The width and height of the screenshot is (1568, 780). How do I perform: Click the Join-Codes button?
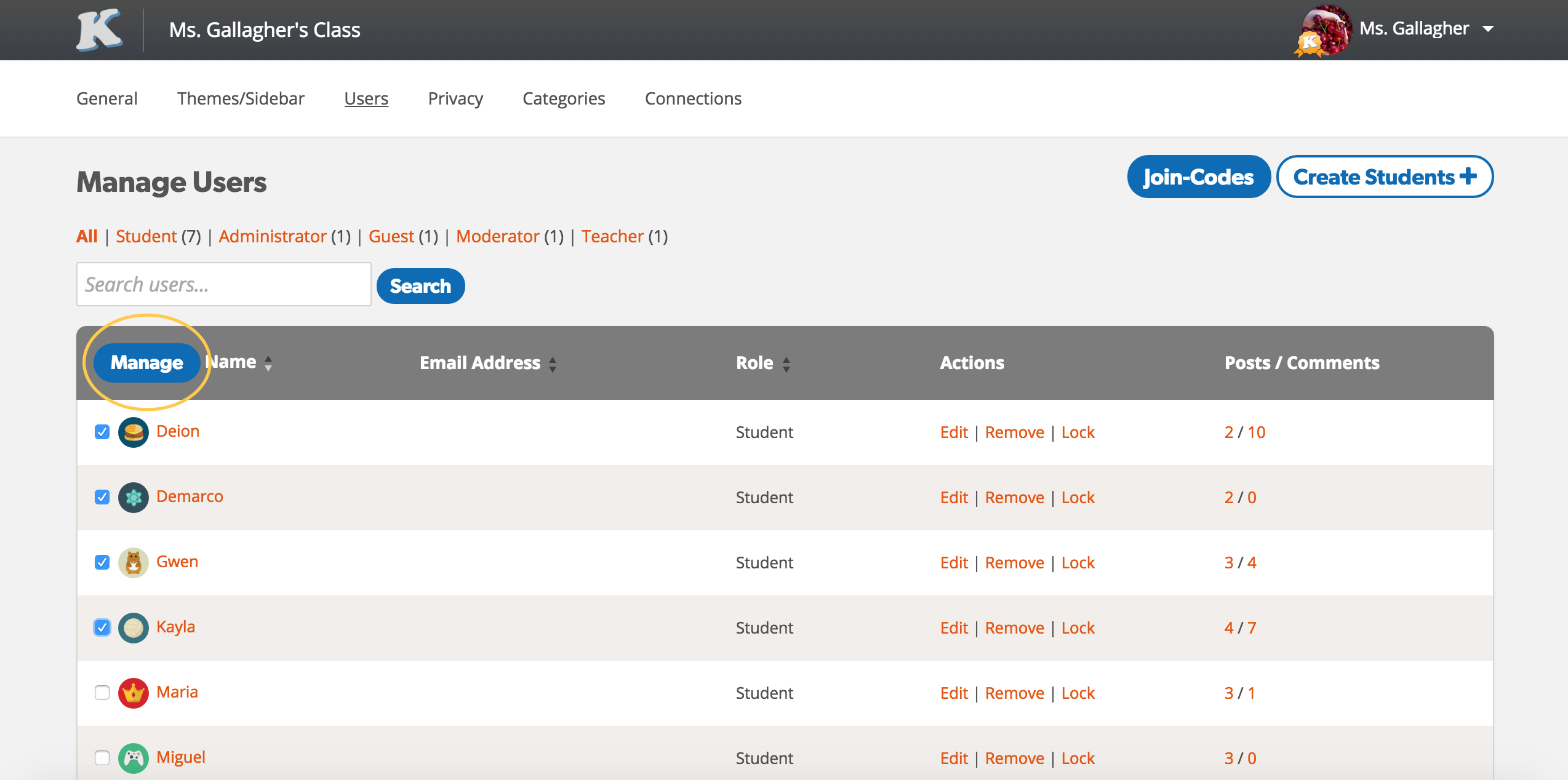coord(1198,177)
